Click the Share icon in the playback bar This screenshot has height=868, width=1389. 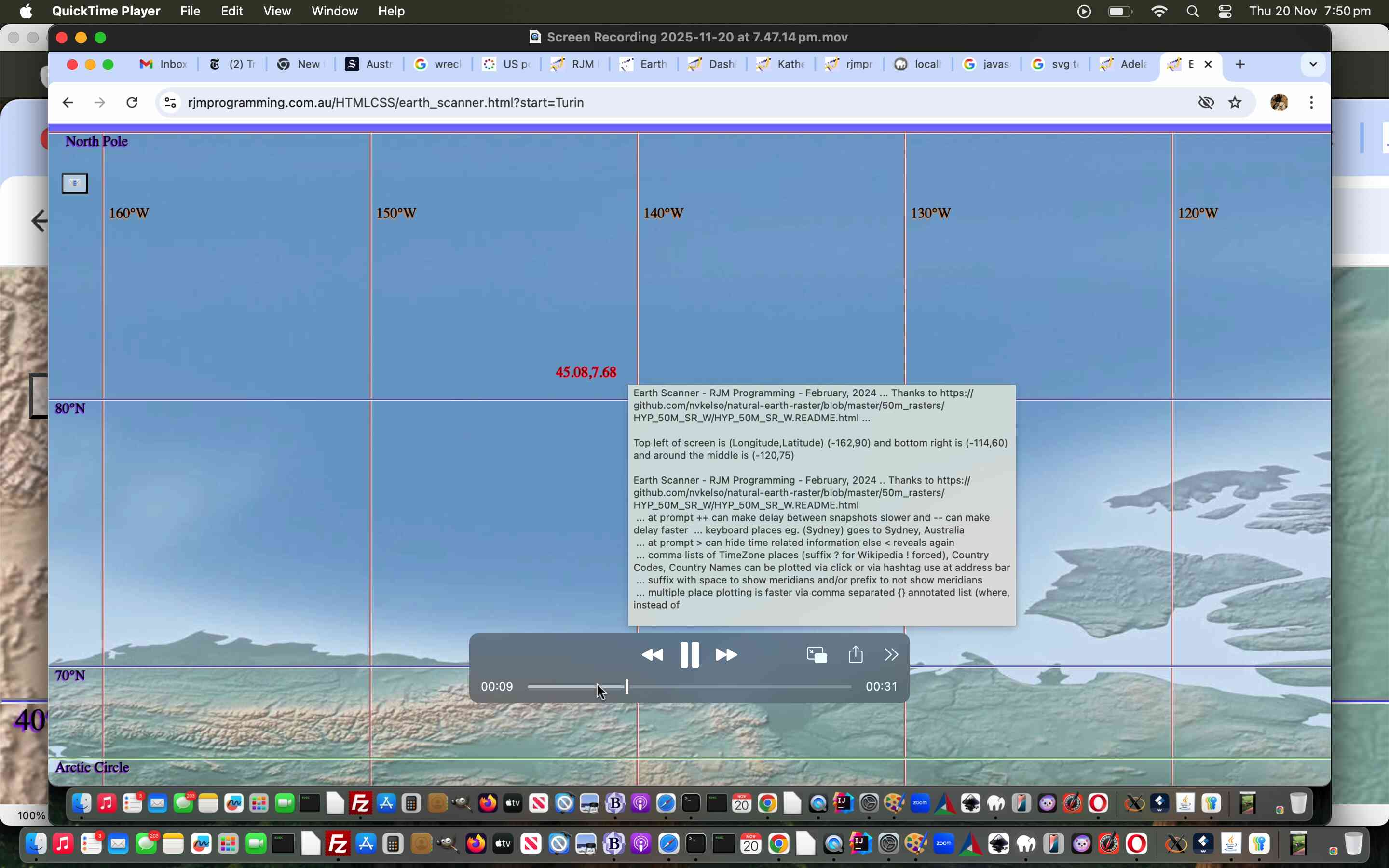pos(855,654)
